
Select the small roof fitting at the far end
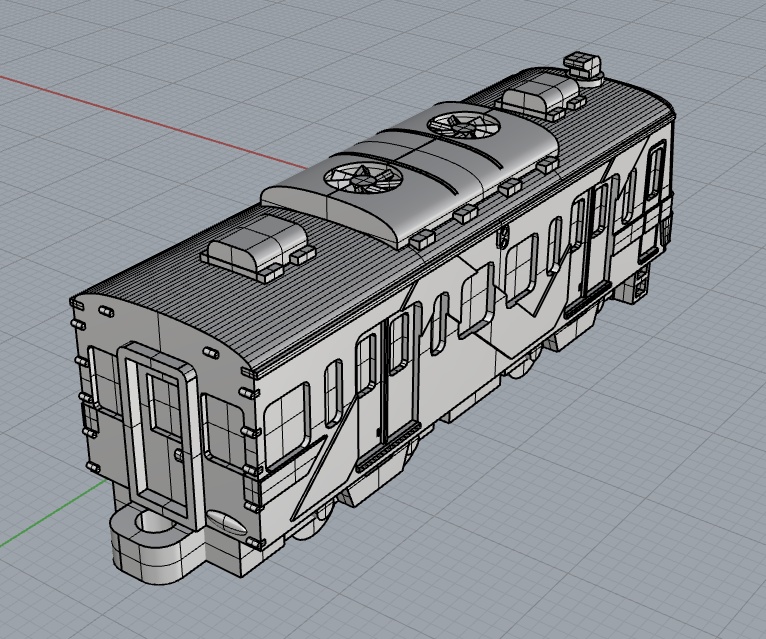[584, 68]
